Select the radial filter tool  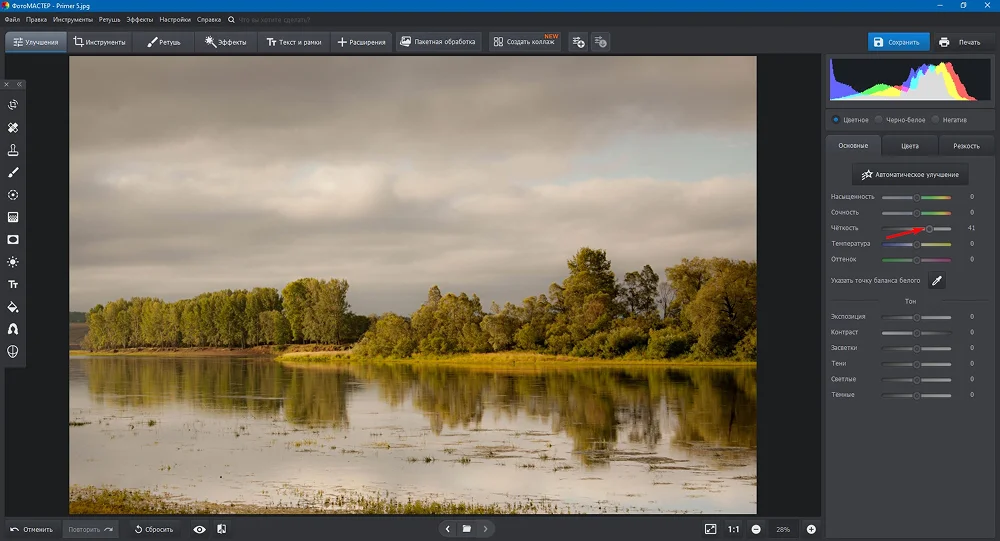coord(13,195)
